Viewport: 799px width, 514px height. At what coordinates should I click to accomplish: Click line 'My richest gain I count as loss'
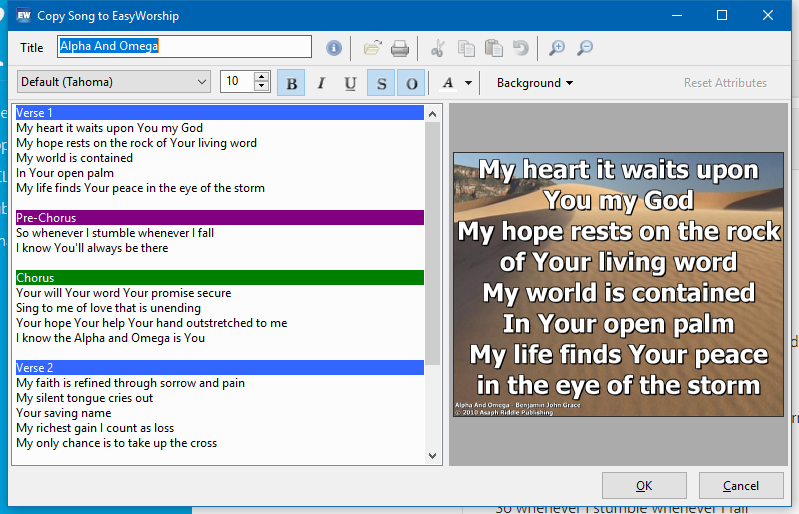[x=95, y=428]
